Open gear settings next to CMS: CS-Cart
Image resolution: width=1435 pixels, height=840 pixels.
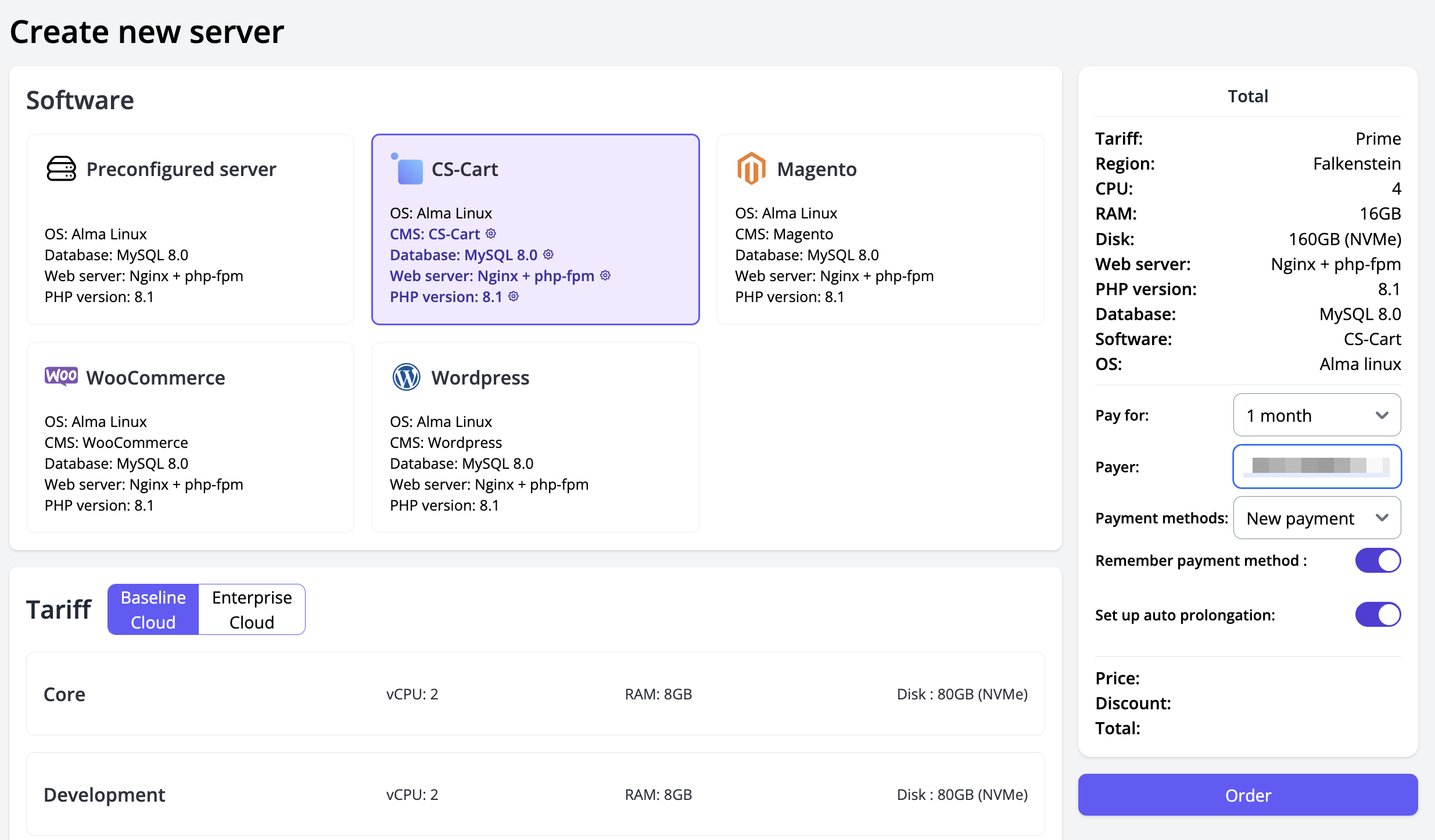[491, 234]
